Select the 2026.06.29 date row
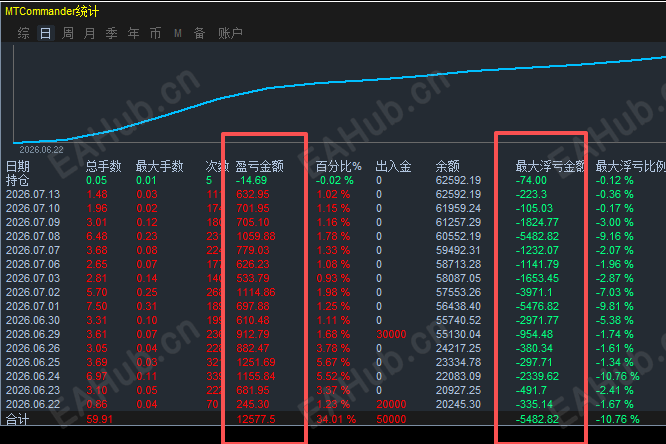This screenshot has width=666, height=444. click(333, 334)
